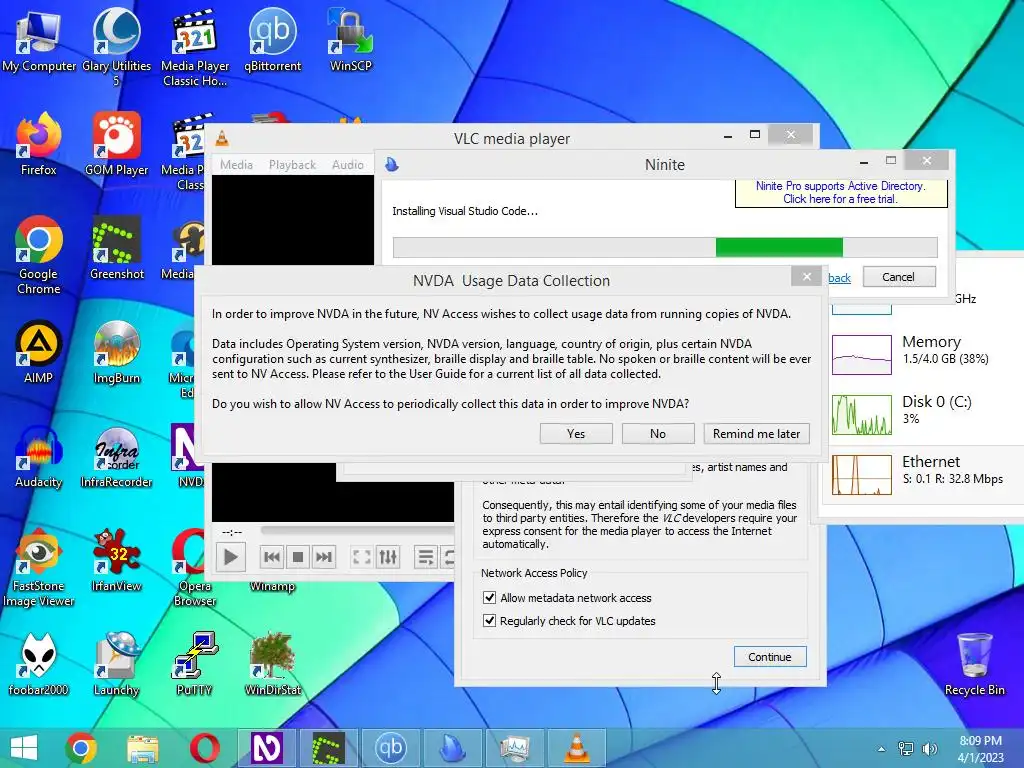Open qBittorrent desktop shortcut
1024x768 pixels.
[272, 40]
